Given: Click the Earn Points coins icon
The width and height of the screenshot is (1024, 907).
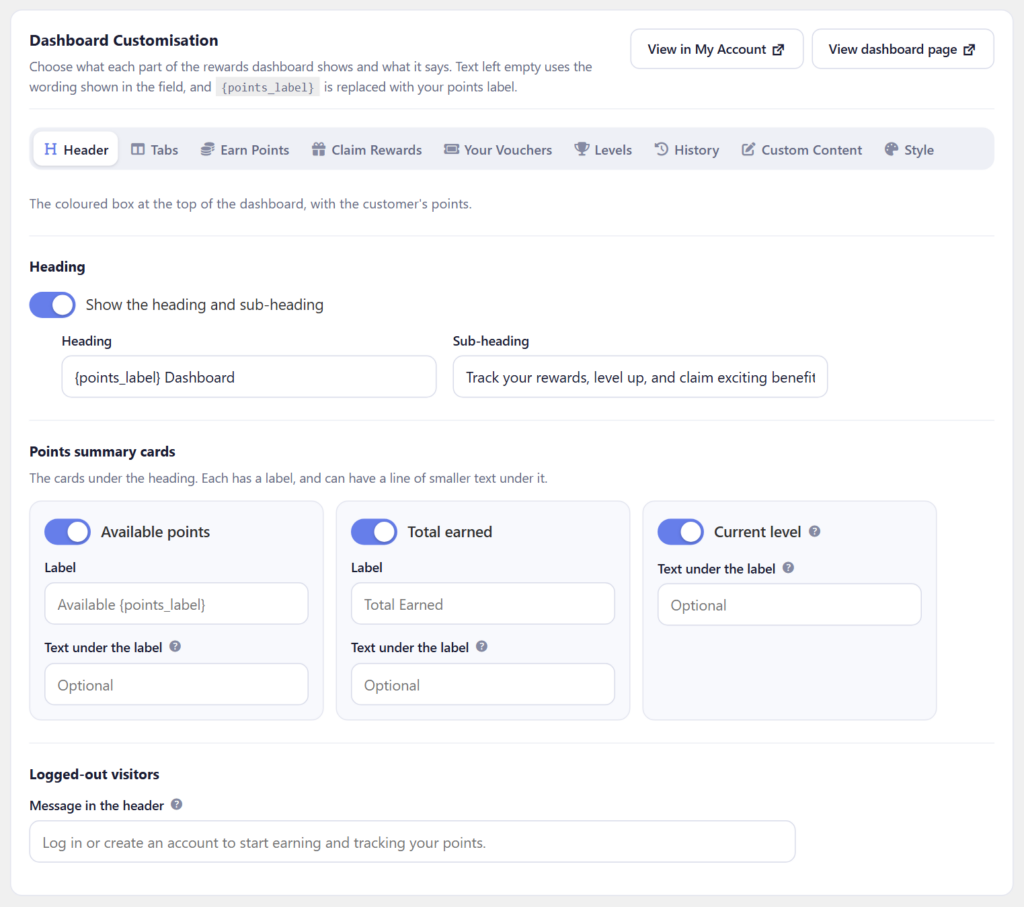Looking at the screenshot, I should pyautogui.click(x=207, y=150).
